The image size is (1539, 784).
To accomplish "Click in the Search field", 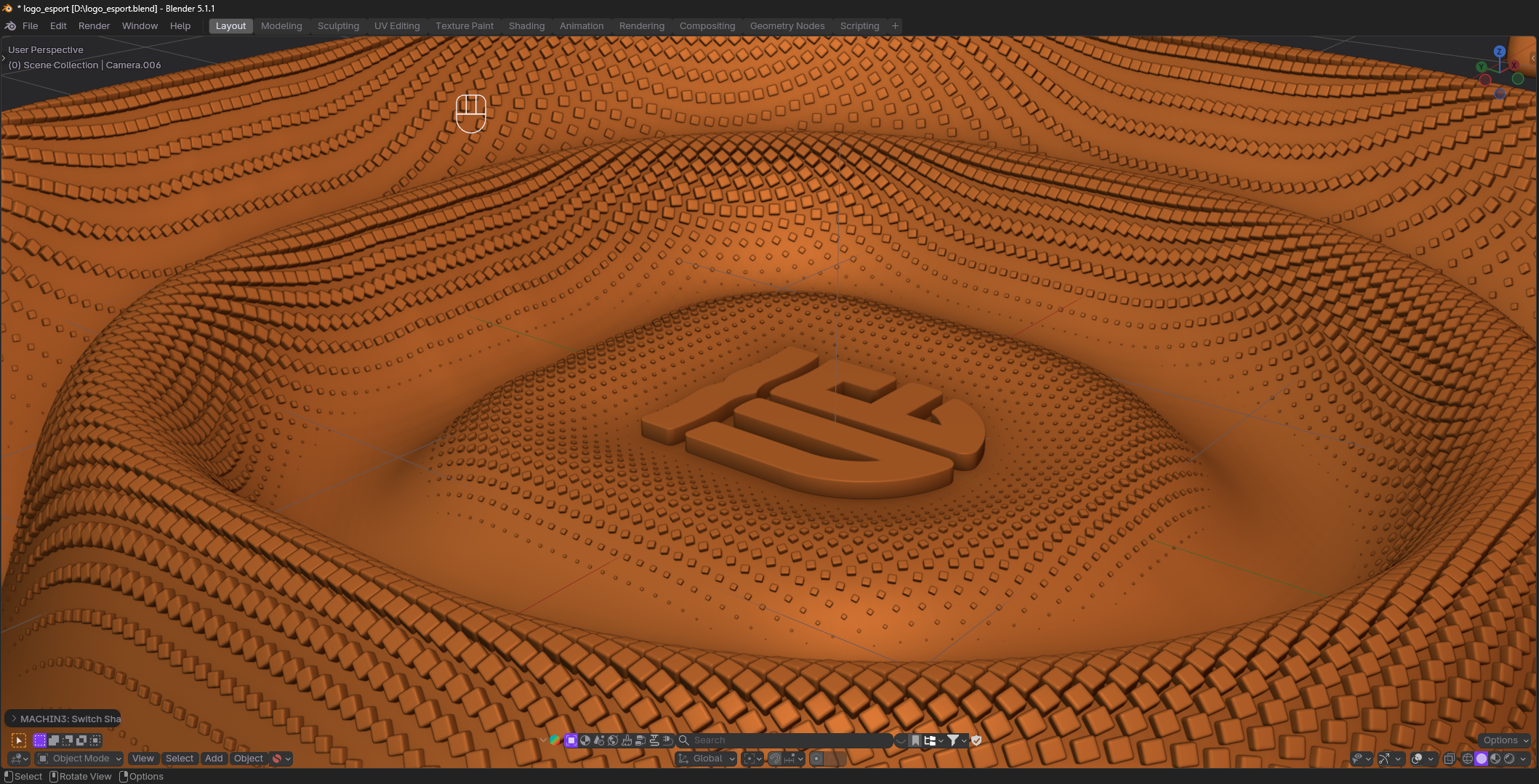I will 785,740.
